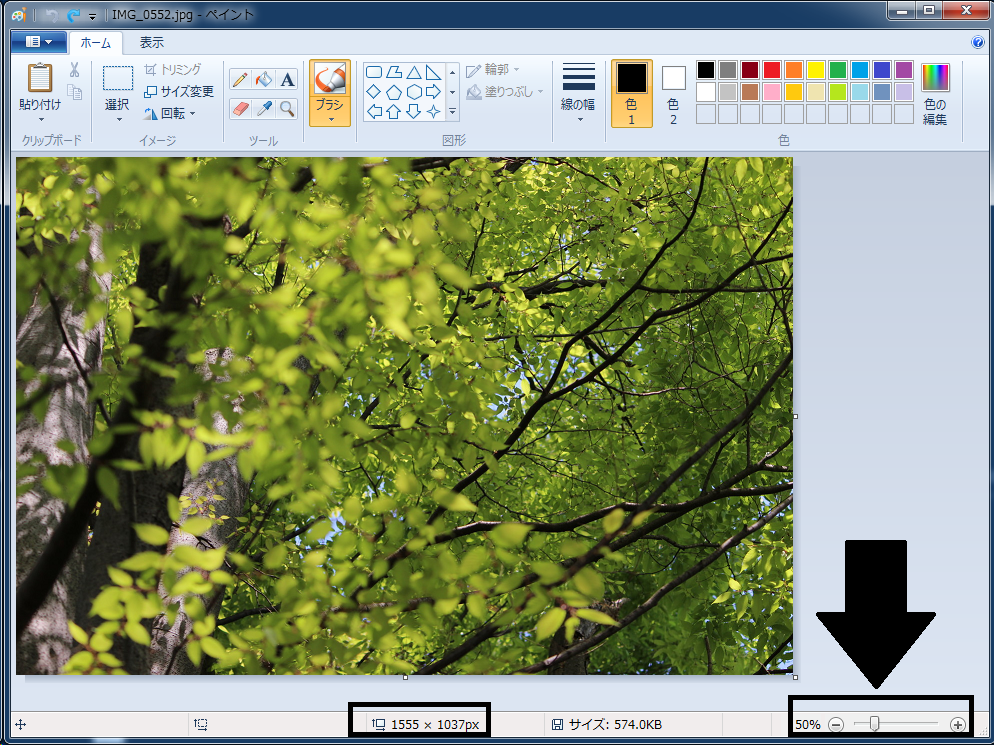Activate the 色 1 foreground color box
994x745 pixels.
[631, 93]
